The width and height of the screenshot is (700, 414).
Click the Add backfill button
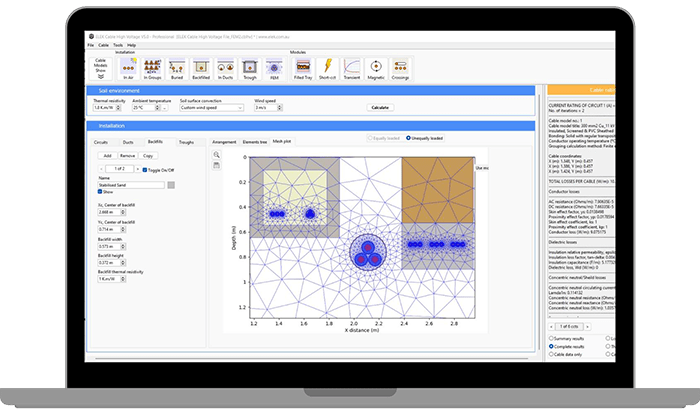tap(108, 156)
